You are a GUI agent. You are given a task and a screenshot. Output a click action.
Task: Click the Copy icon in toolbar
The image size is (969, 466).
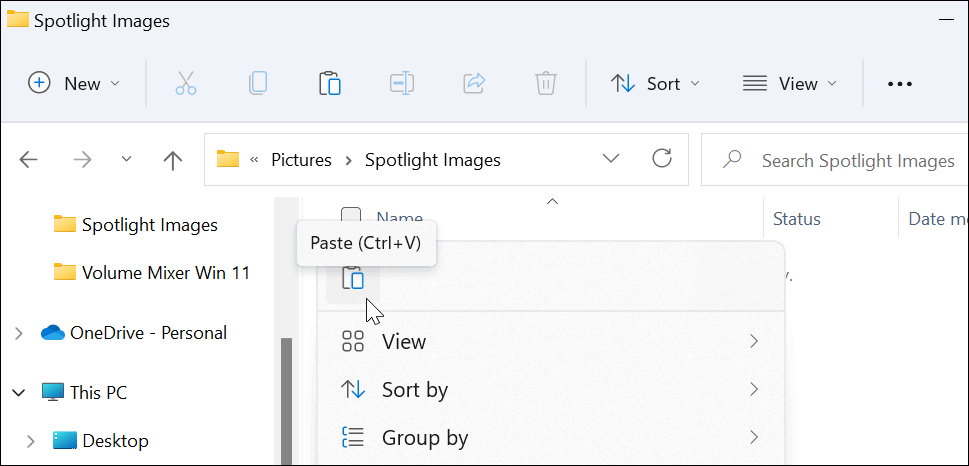pos(257,84)
